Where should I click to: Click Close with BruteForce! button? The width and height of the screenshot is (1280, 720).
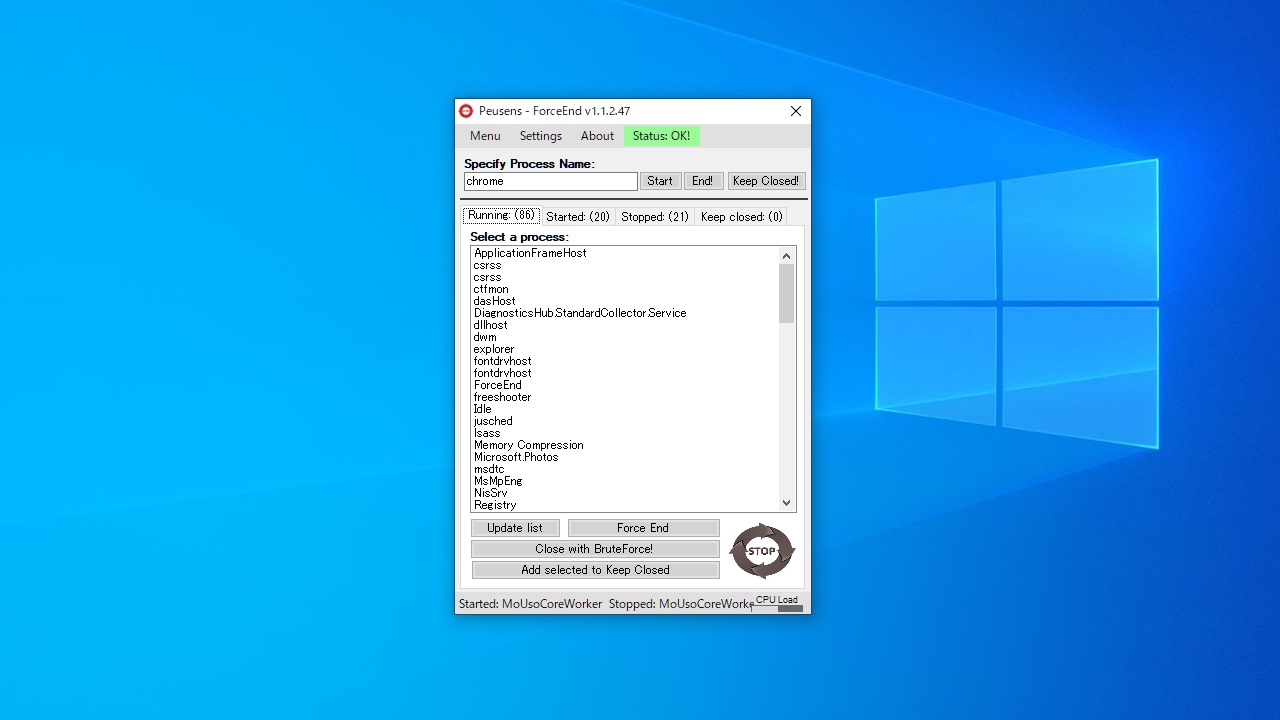click(x=594, y=549)
